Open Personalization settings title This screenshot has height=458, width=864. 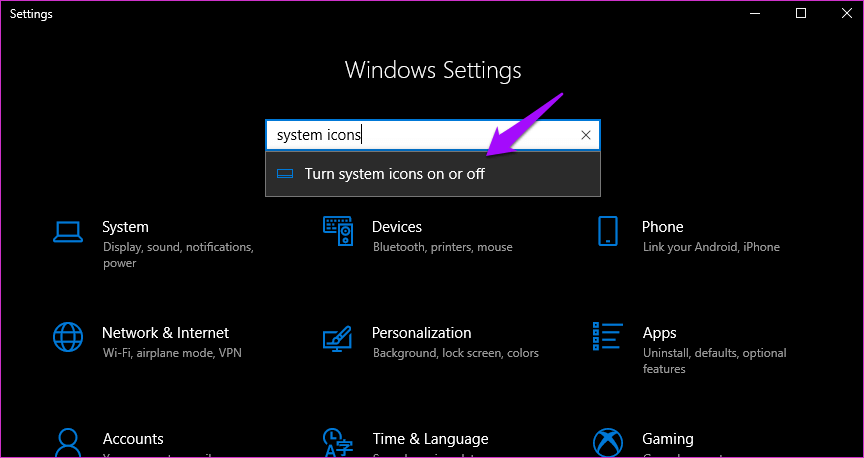(422, 333)
